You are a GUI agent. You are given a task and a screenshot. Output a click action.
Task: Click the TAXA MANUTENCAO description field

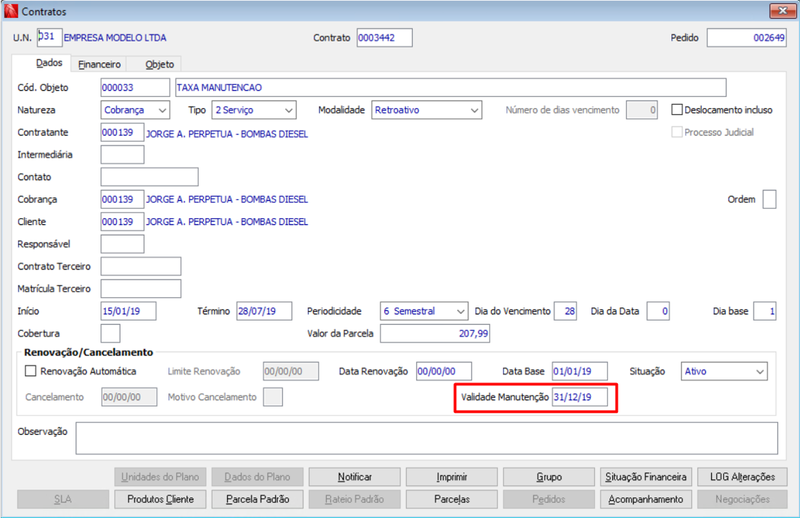point(451,87)
